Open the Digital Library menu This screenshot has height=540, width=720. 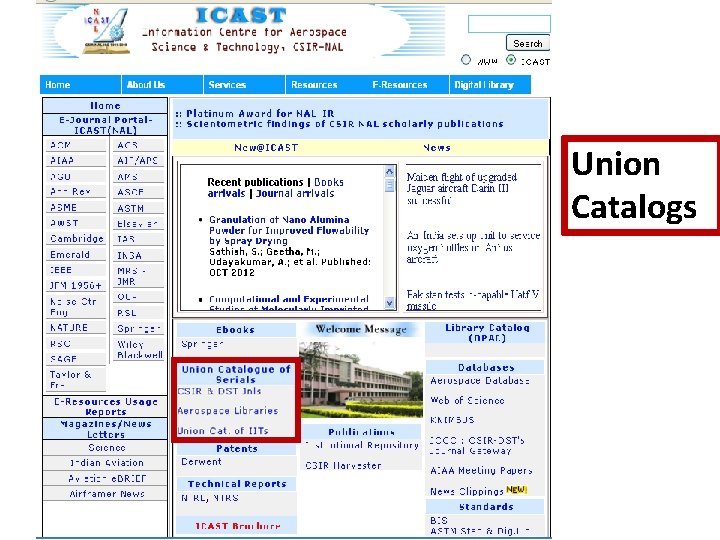coord(490,84)
